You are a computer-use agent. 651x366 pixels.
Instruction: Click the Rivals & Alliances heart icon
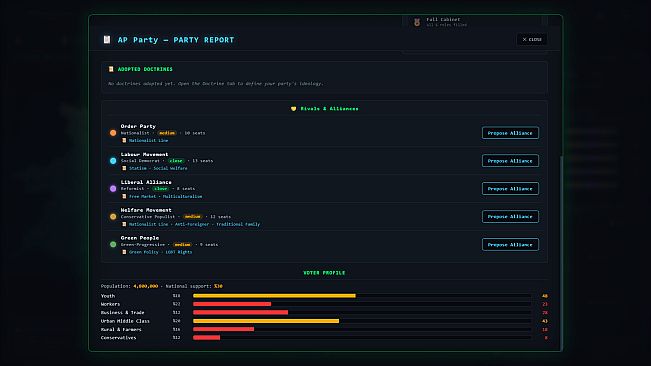[x=294, y=109]
